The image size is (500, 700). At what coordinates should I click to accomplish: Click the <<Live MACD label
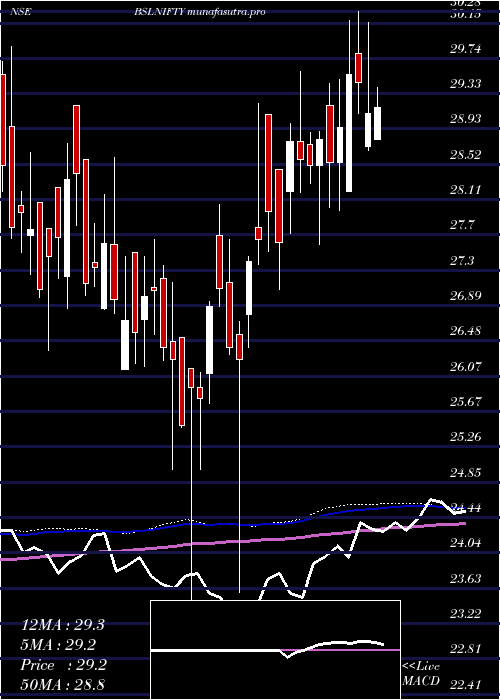pos(421,674)
